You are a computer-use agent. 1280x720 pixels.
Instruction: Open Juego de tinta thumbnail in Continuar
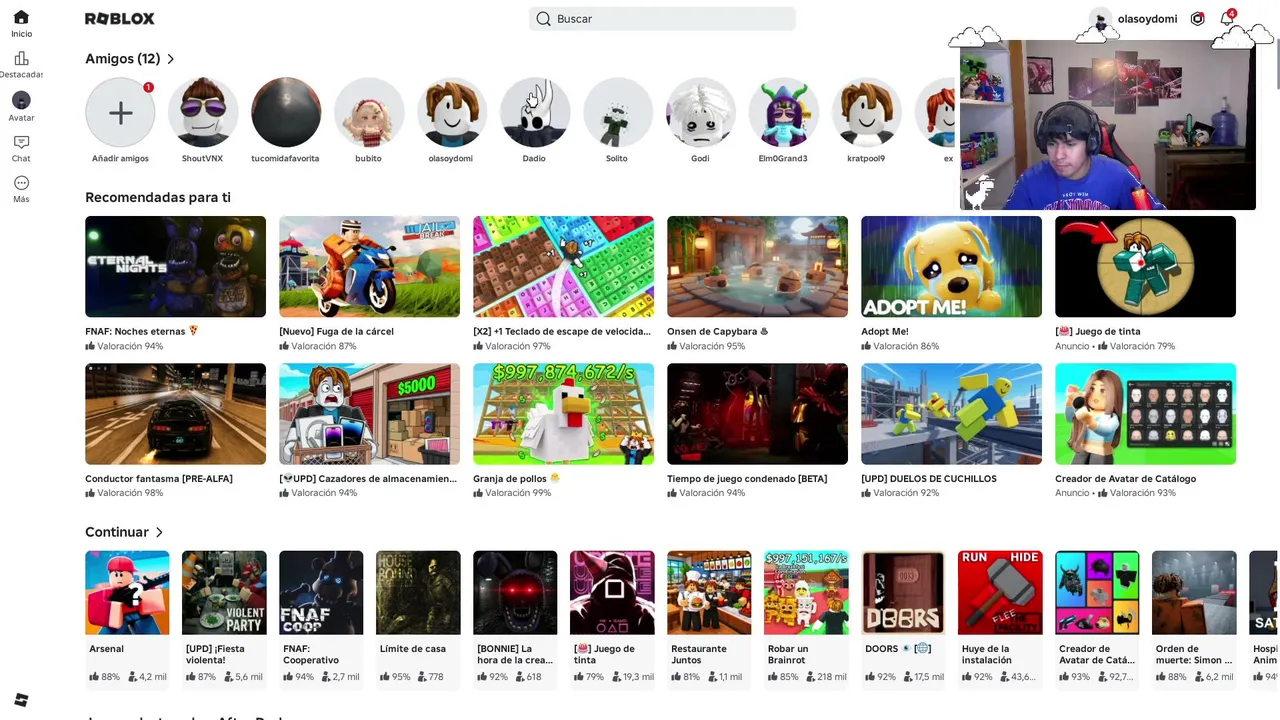612,592
